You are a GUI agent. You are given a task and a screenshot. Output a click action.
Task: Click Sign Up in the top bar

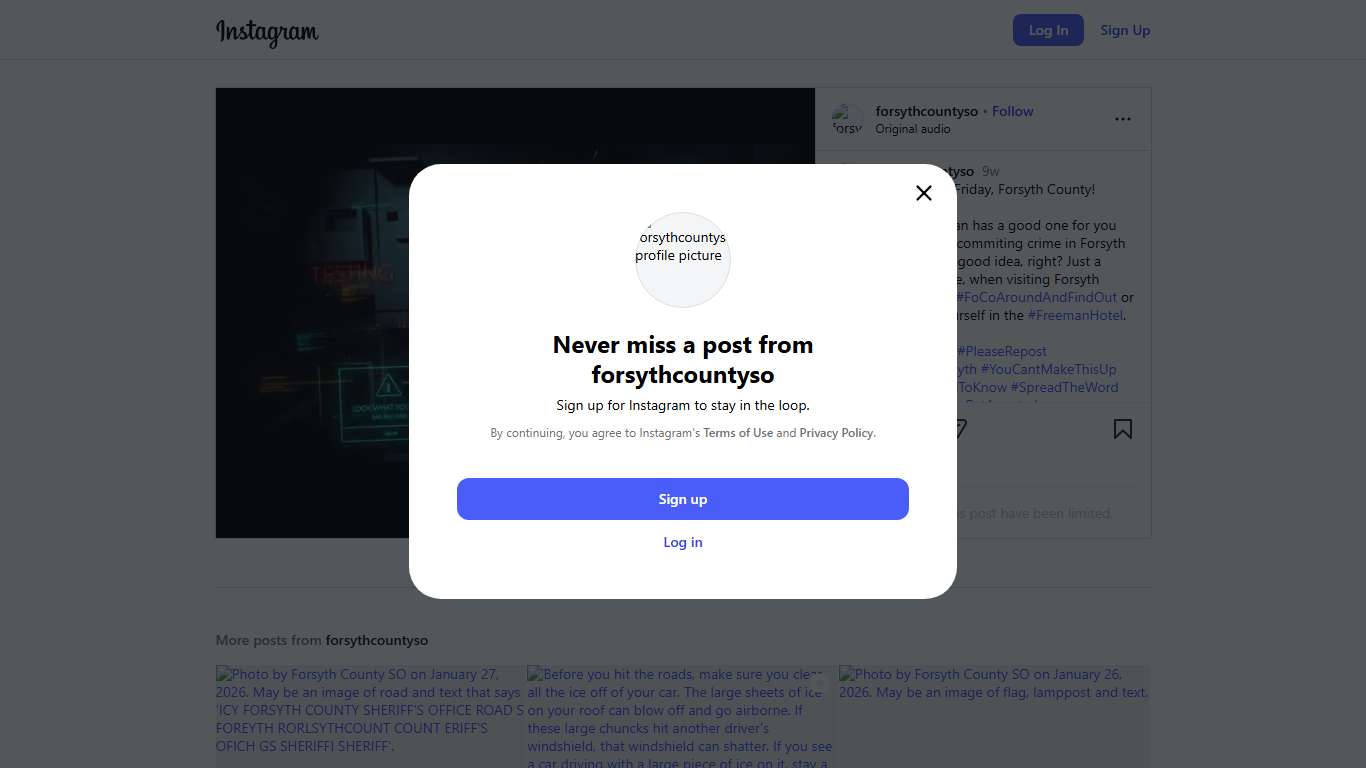coord(1125,30)
